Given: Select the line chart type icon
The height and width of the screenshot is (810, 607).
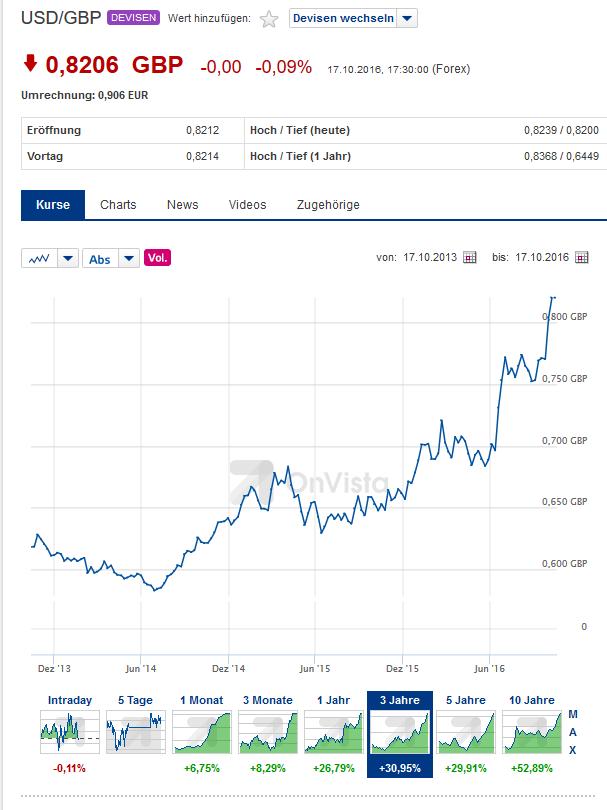Looking at the screenshot, I should pyautogui.click(x=39, y=258).
